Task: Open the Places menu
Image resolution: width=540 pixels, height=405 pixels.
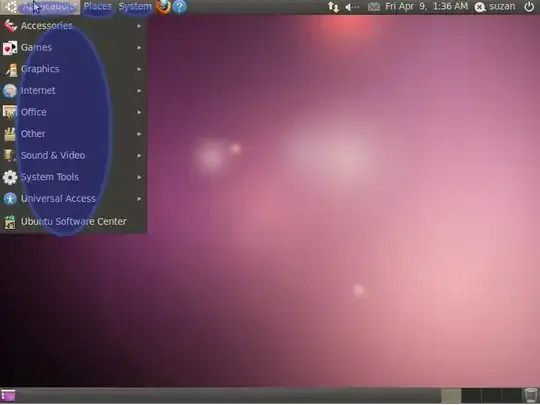Action: (x=98, y=7)
